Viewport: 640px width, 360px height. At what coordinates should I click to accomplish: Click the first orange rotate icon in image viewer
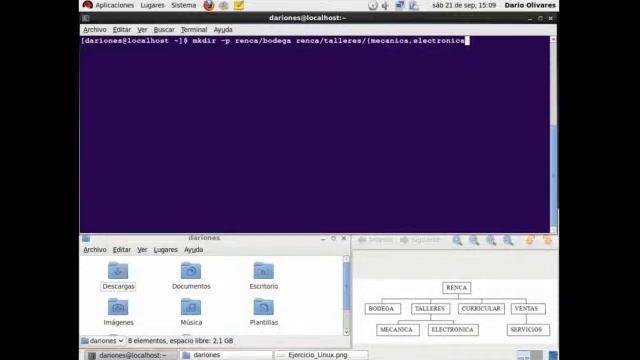[x=530, y=240]
